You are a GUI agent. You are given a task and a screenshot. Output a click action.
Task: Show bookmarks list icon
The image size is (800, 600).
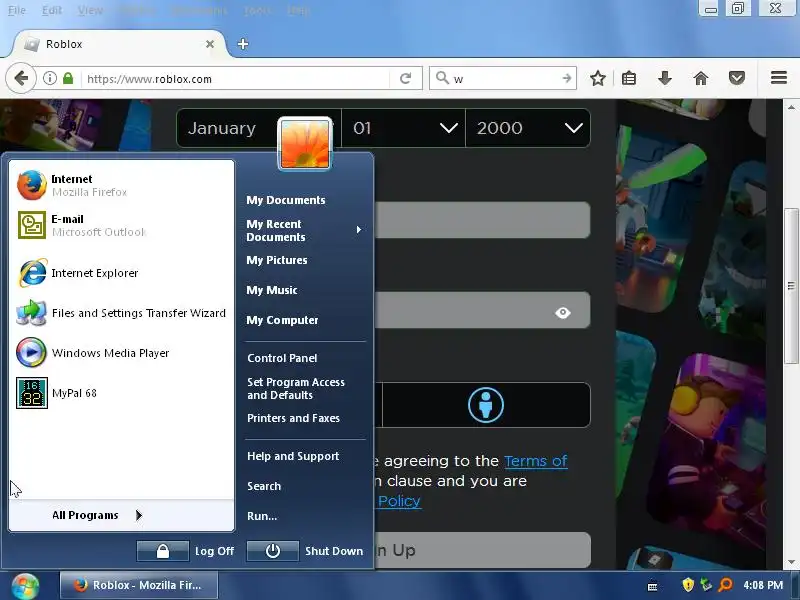click(x=629, y=79)
